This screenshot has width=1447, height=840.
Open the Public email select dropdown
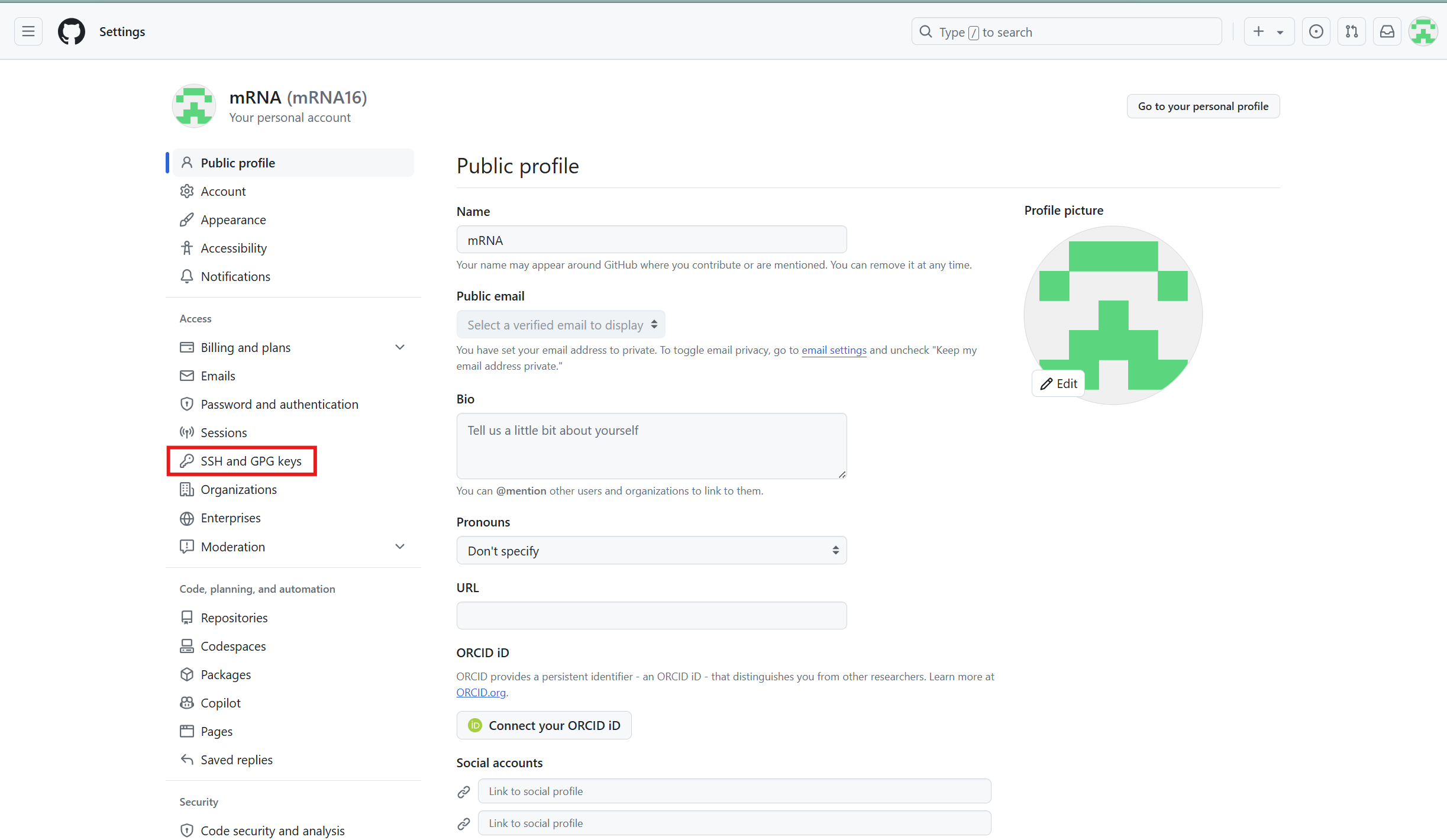pyautogui.click(x=561, y=325)
